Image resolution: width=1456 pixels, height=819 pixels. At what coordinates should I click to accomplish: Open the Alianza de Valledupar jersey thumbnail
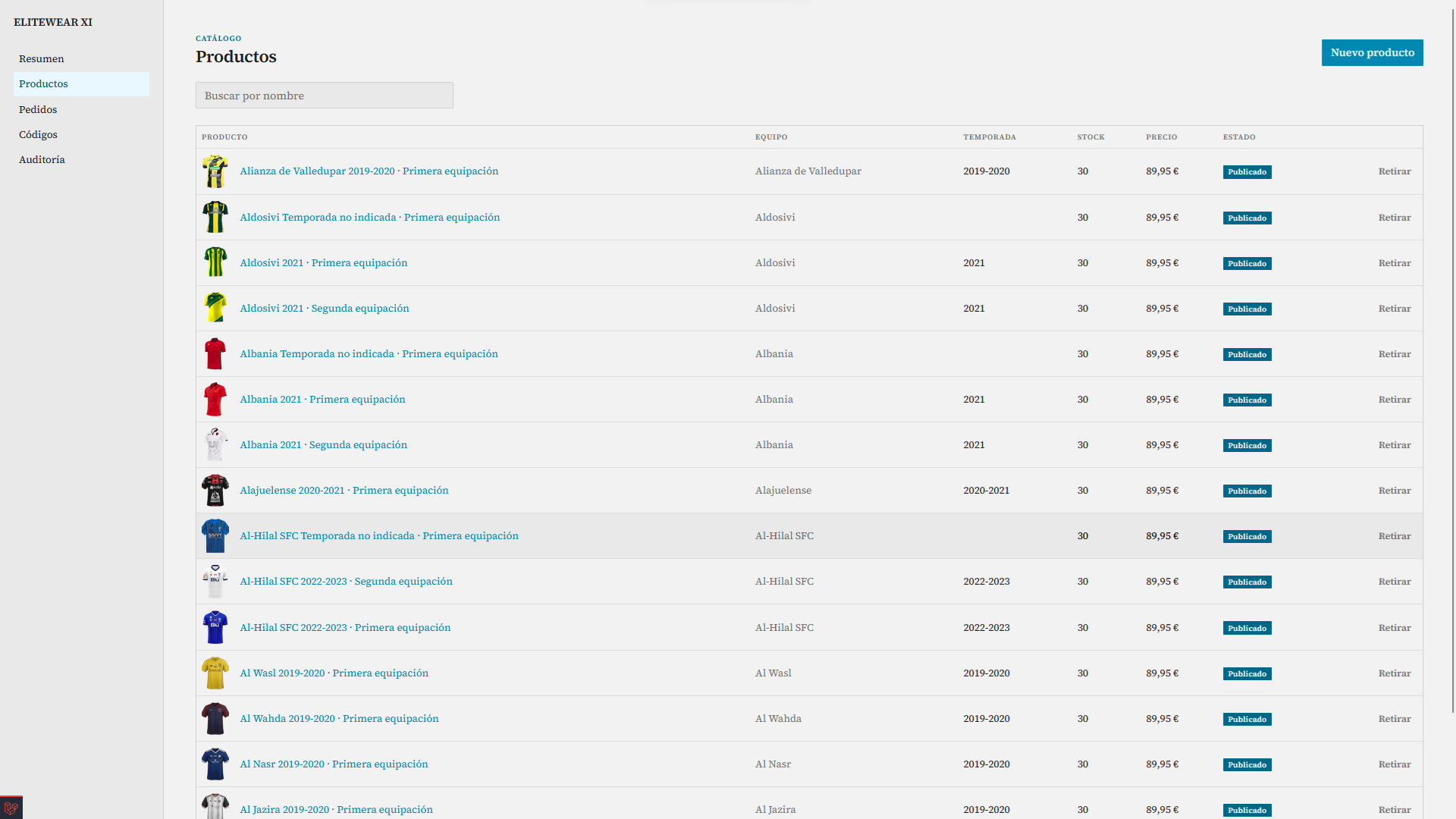215,171
